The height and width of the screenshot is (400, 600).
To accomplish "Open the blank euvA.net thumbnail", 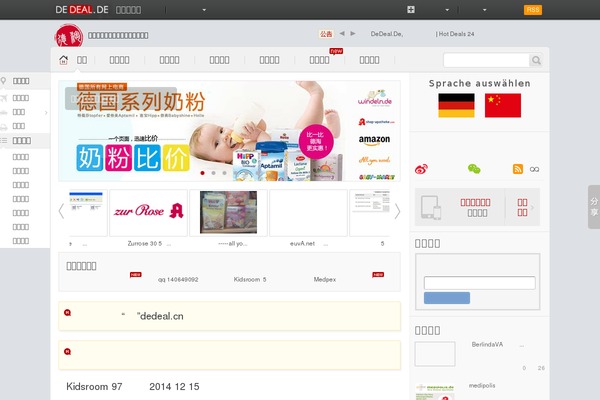I will coord(308,212).
